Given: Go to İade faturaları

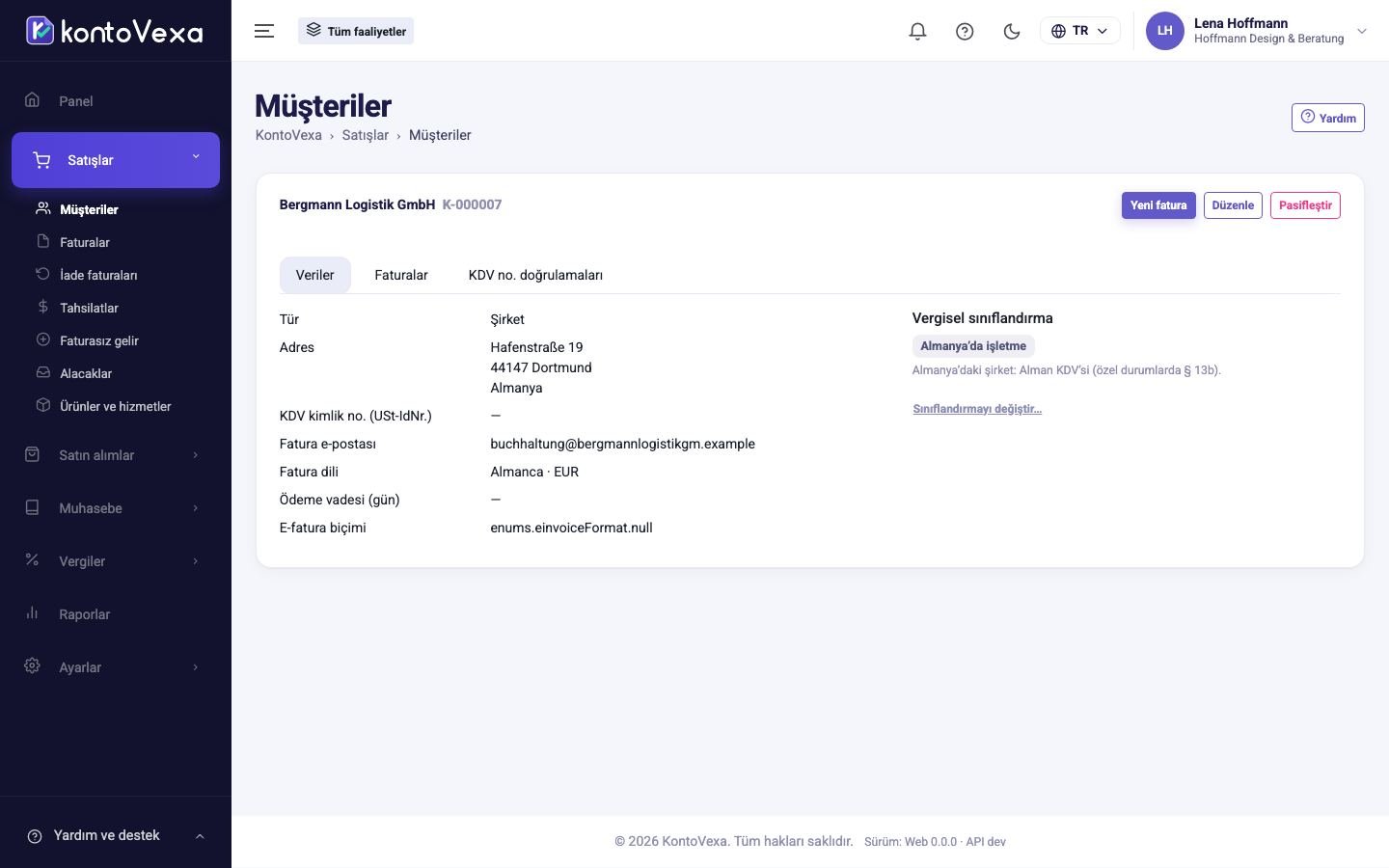Looking at the screenshot, I should (98, 275).
